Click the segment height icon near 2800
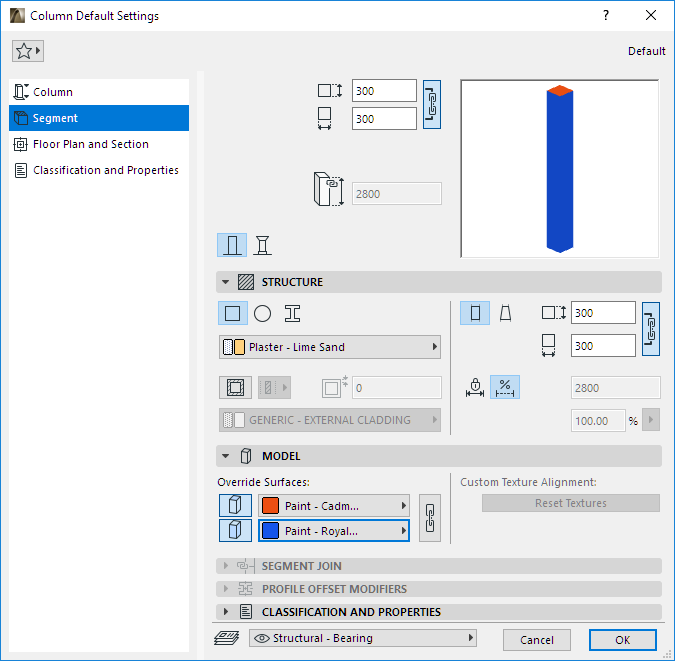Image resolution: width=675 pixels, height=661 pixels. [x=329, y=189]
